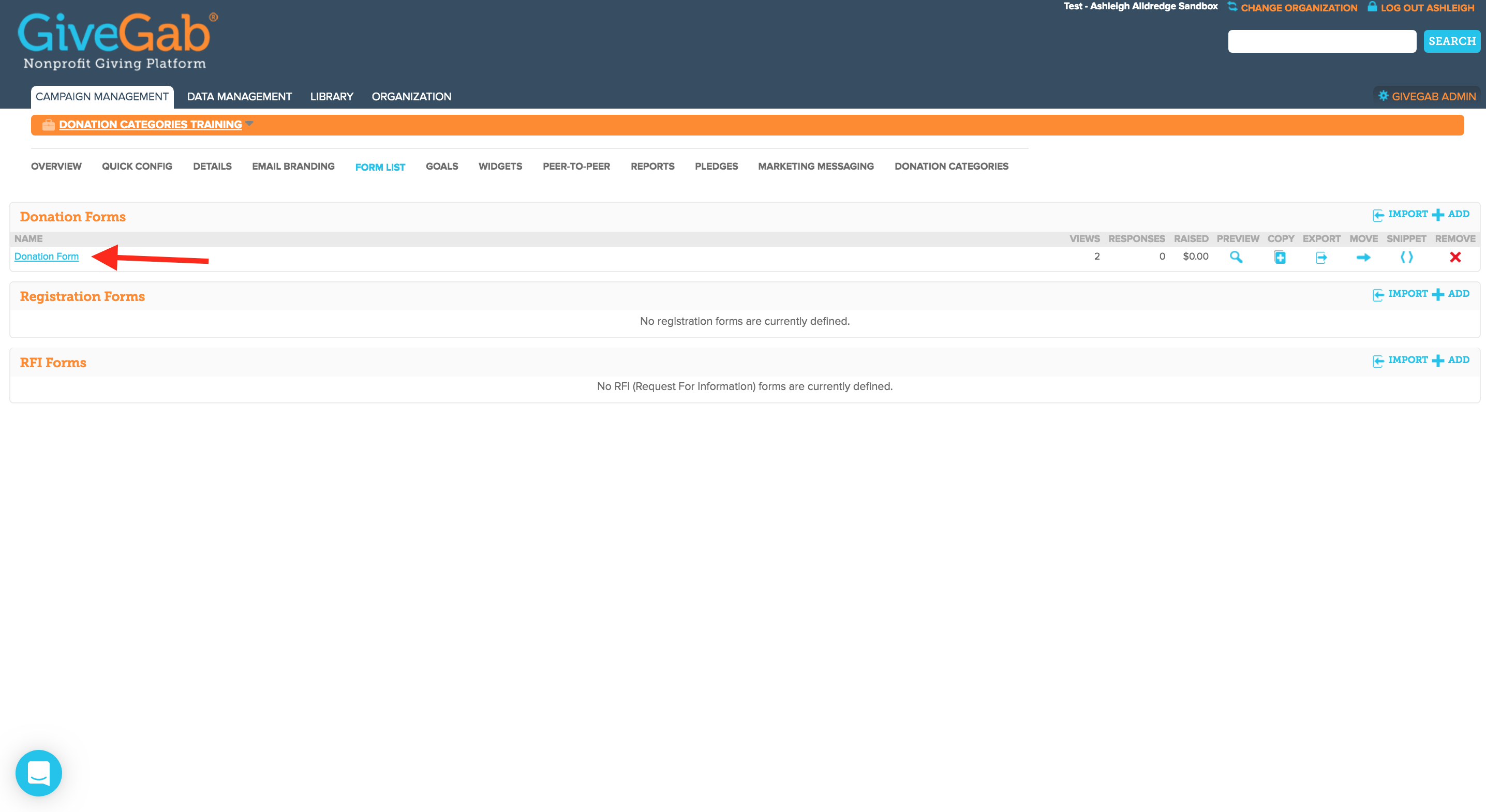This screenshot has height=812, width=1486.
Task: Remove the Donation Form with red X
Action: coord(1455,257)
